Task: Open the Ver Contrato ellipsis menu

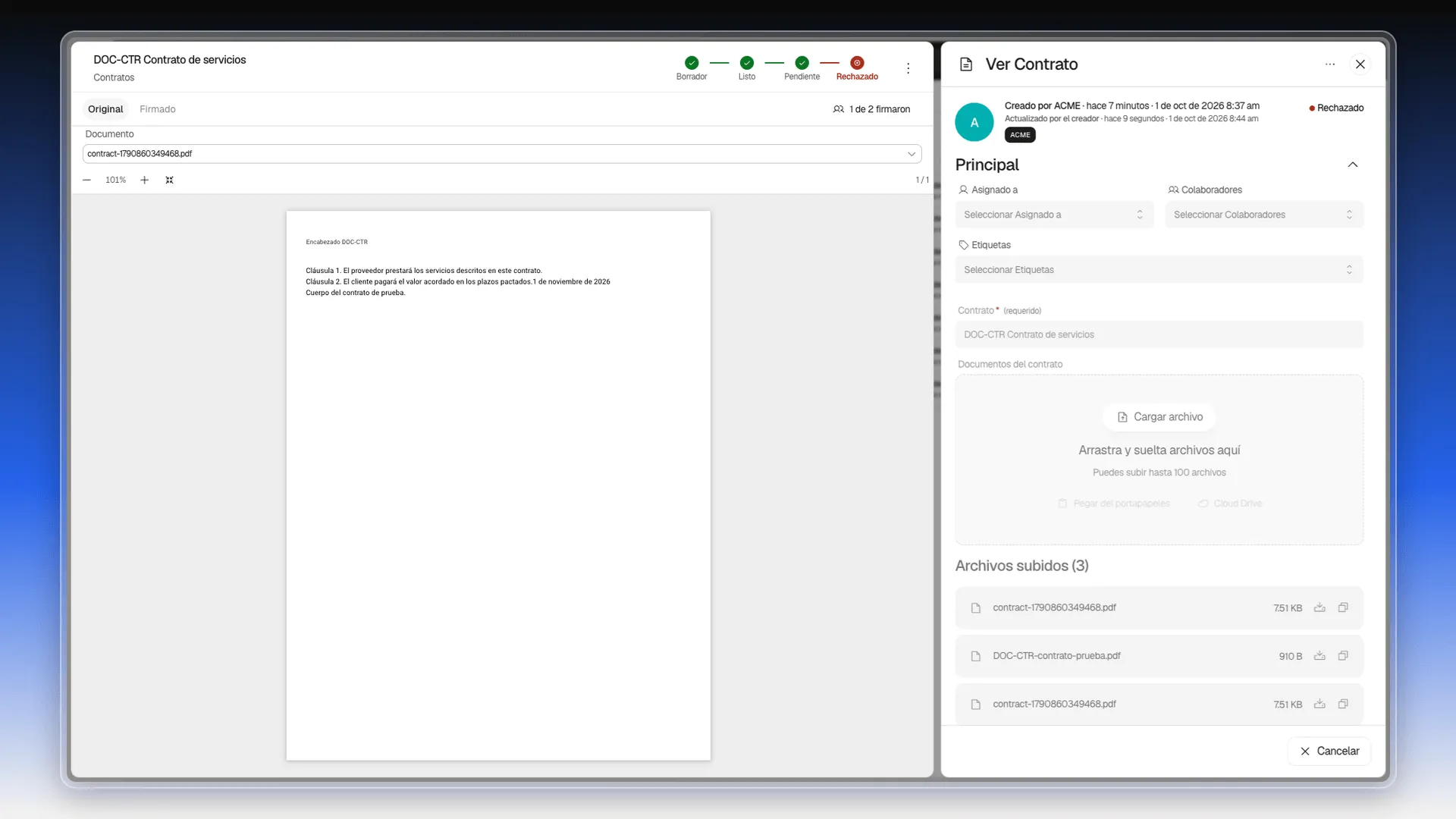Action: point(1330,64)
